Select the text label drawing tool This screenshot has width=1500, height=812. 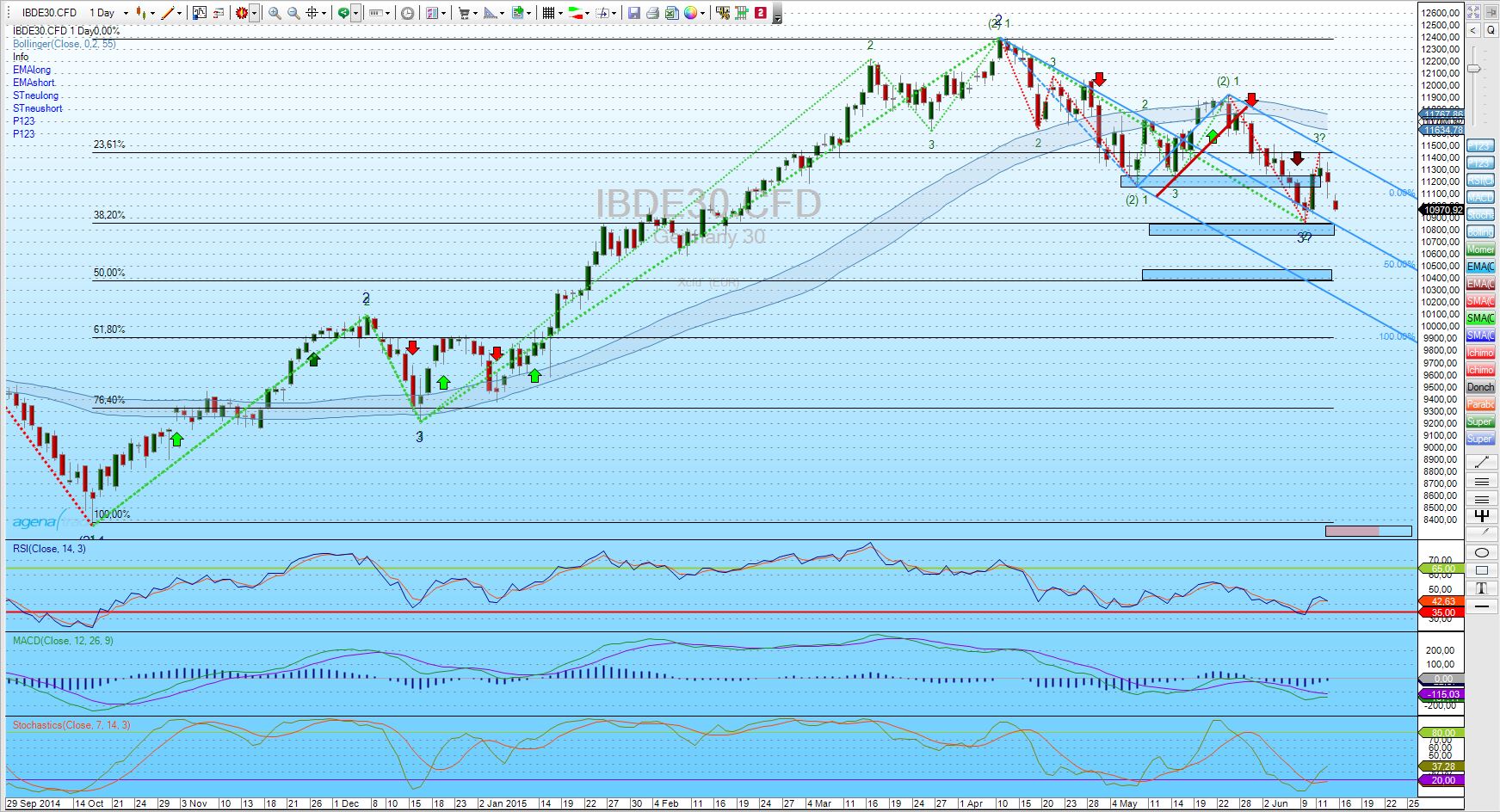1481,588
